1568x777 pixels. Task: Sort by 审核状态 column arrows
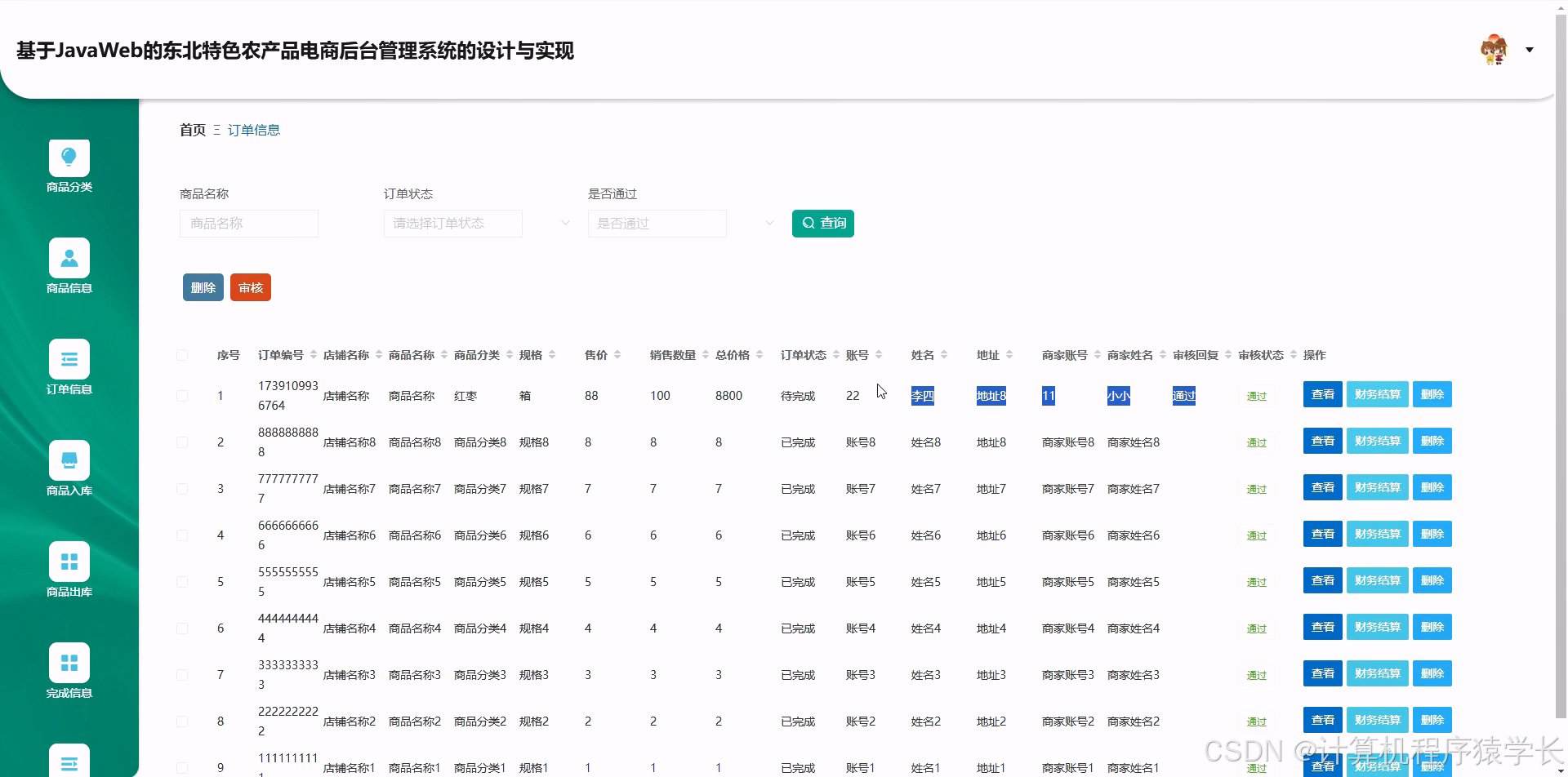click(x=1293, y=355)
